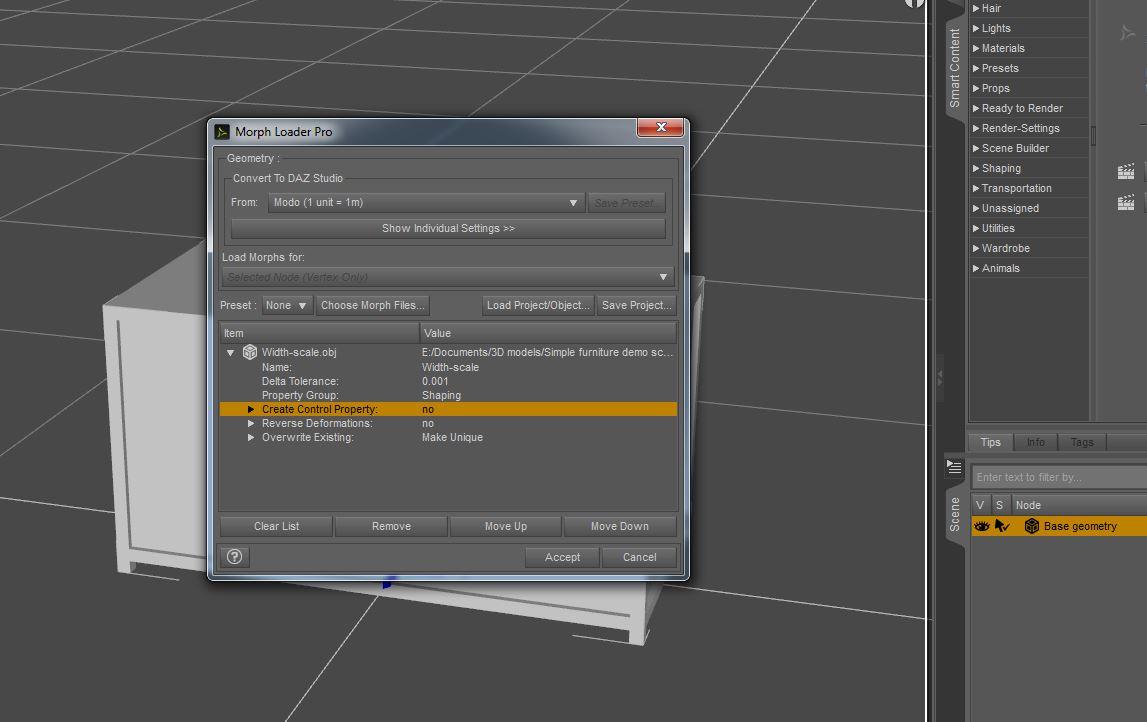1147x722 pixels.
Task: Open the Smart Content side tab
Action: pos(955,68)
